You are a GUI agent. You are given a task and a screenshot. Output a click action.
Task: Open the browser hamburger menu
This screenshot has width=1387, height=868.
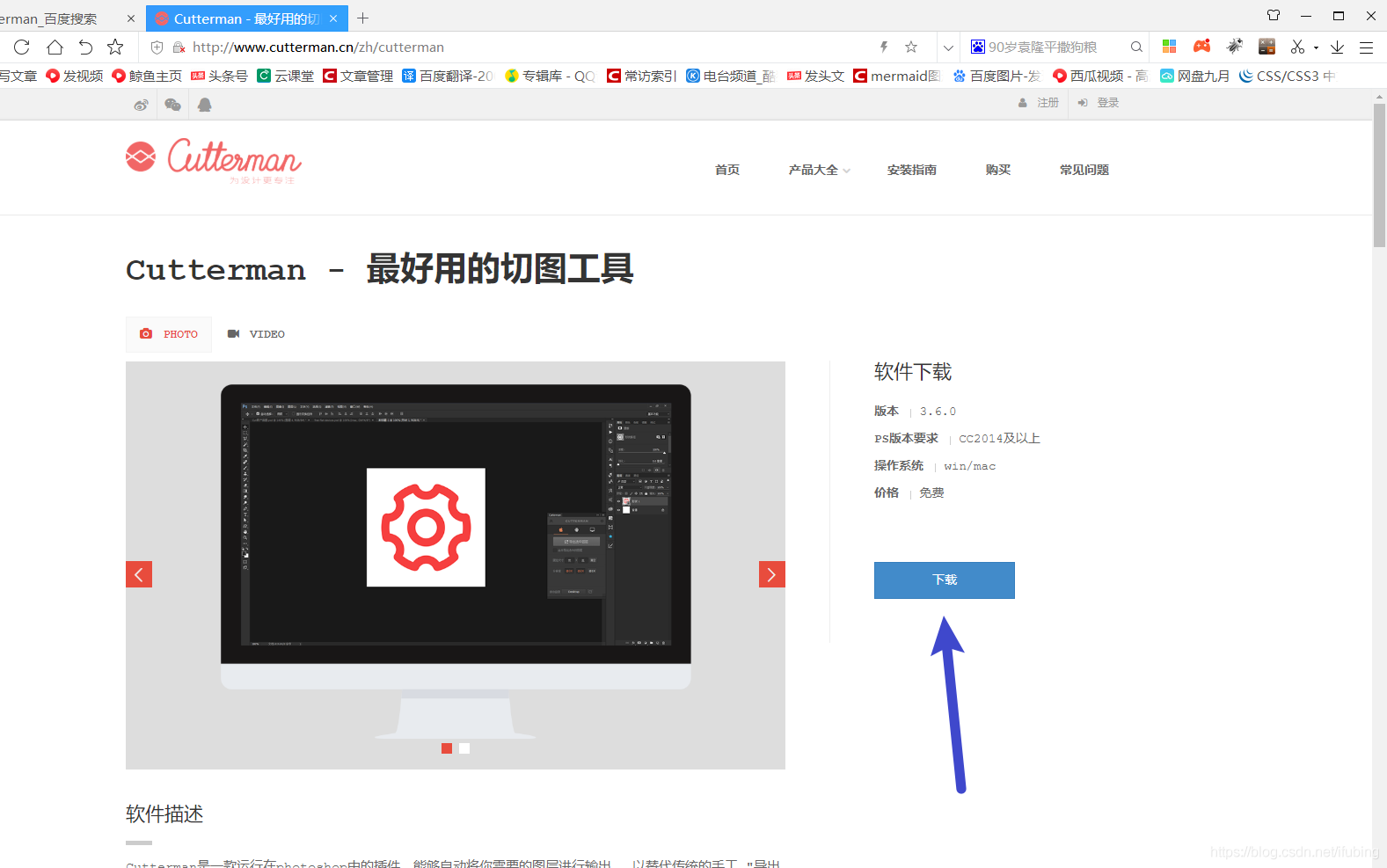[1366, 47]
